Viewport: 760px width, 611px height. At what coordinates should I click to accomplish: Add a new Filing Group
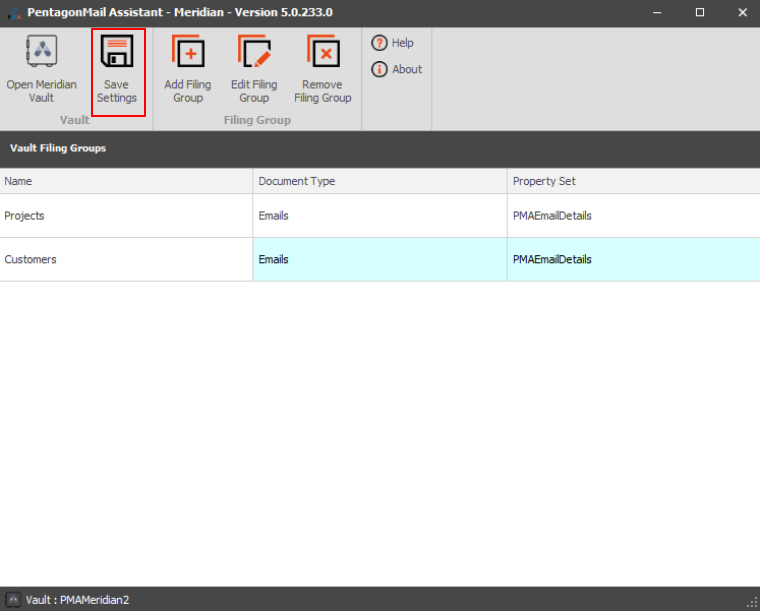point(188,69)
